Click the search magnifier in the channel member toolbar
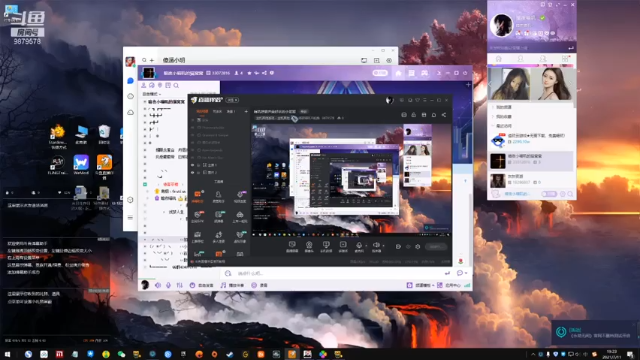The width and height of the screenshot is (640, 360). coord(176,86)
